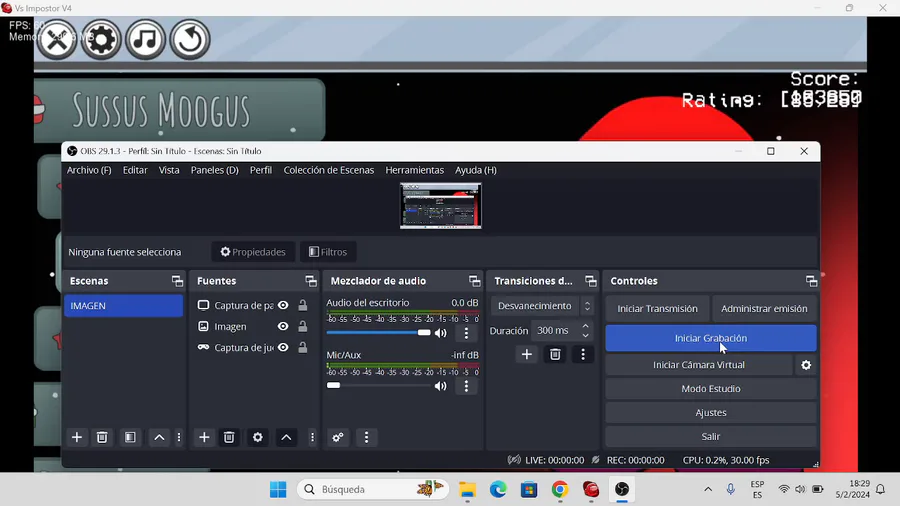The image size is (900, 506).
Task: Move source up with arrow icon
Action: point(286,437)
